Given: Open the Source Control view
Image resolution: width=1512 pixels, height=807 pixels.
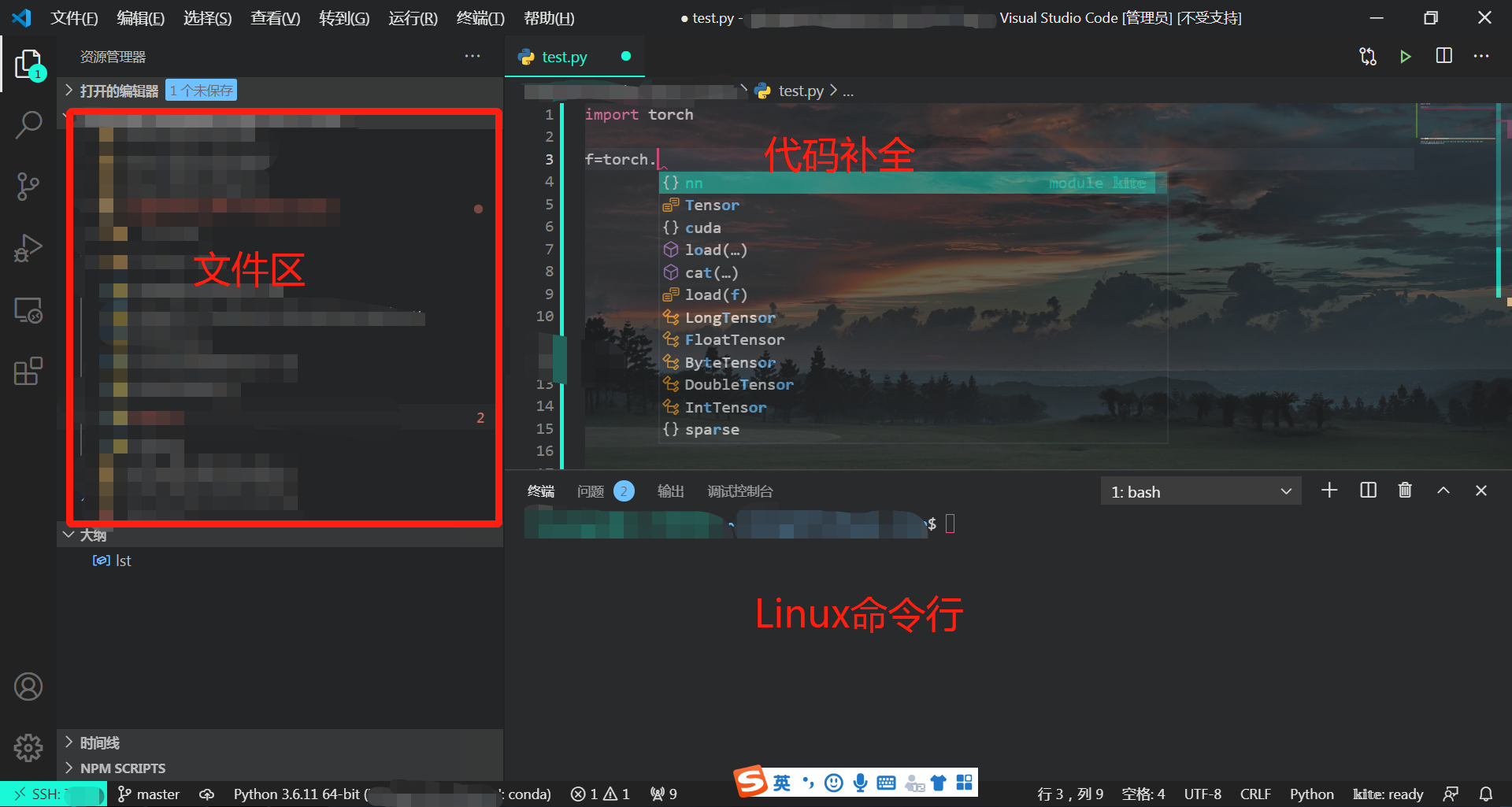Looking at the screenshot, I should 28,187.
